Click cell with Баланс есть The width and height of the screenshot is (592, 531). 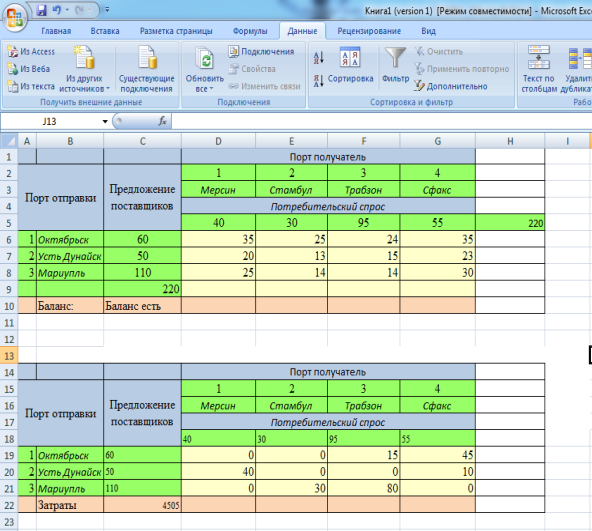pos(142,306)
